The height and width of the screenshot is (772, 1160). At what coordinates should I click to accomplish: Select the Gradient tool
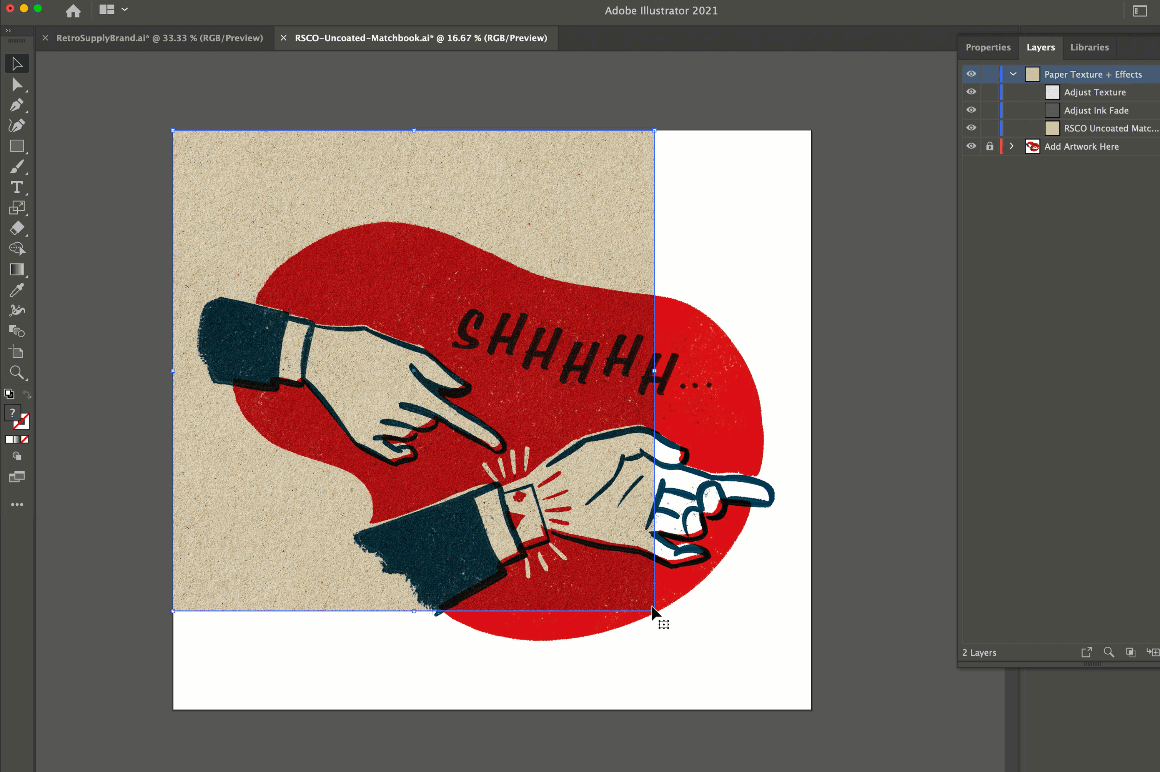click(x=17, y=269)
